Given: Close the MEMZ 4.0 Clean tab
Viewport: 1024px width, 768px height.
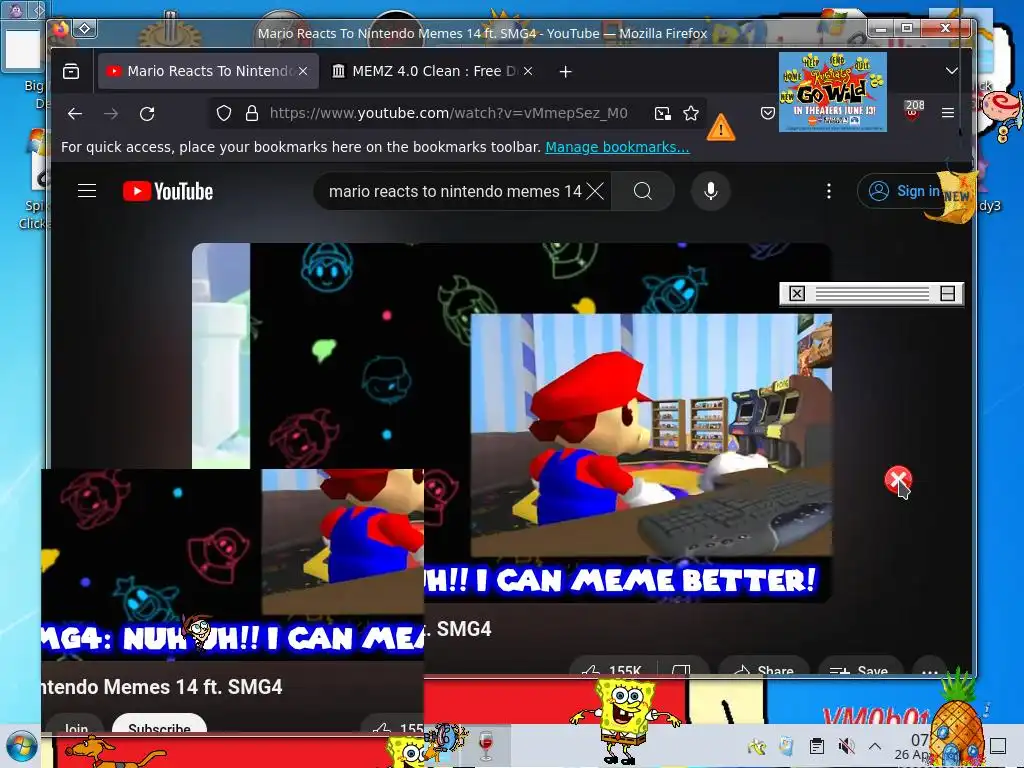Looking at the screenshot, I should tap(528, 71).
